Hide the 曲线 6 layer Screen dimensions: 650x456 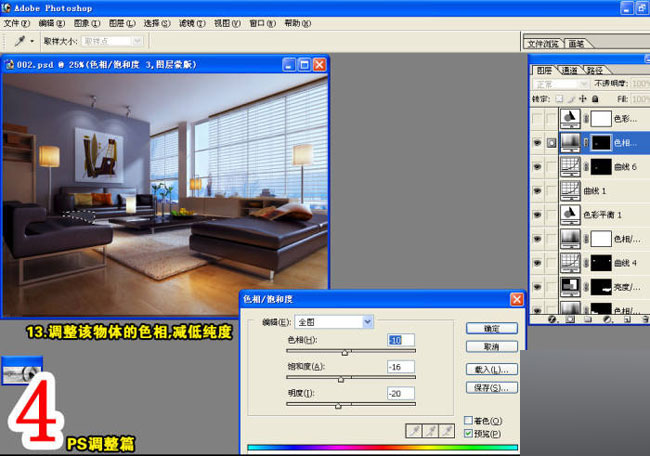(x=537, y=167)
